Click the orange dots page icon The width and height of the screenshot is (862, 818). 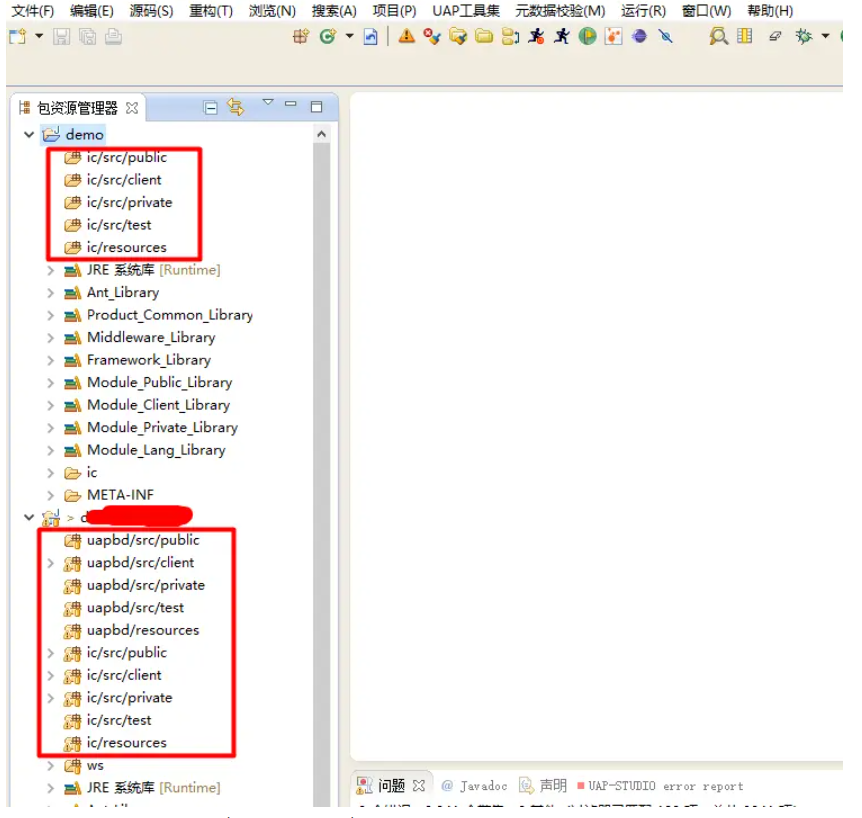(x=614, y=37)
